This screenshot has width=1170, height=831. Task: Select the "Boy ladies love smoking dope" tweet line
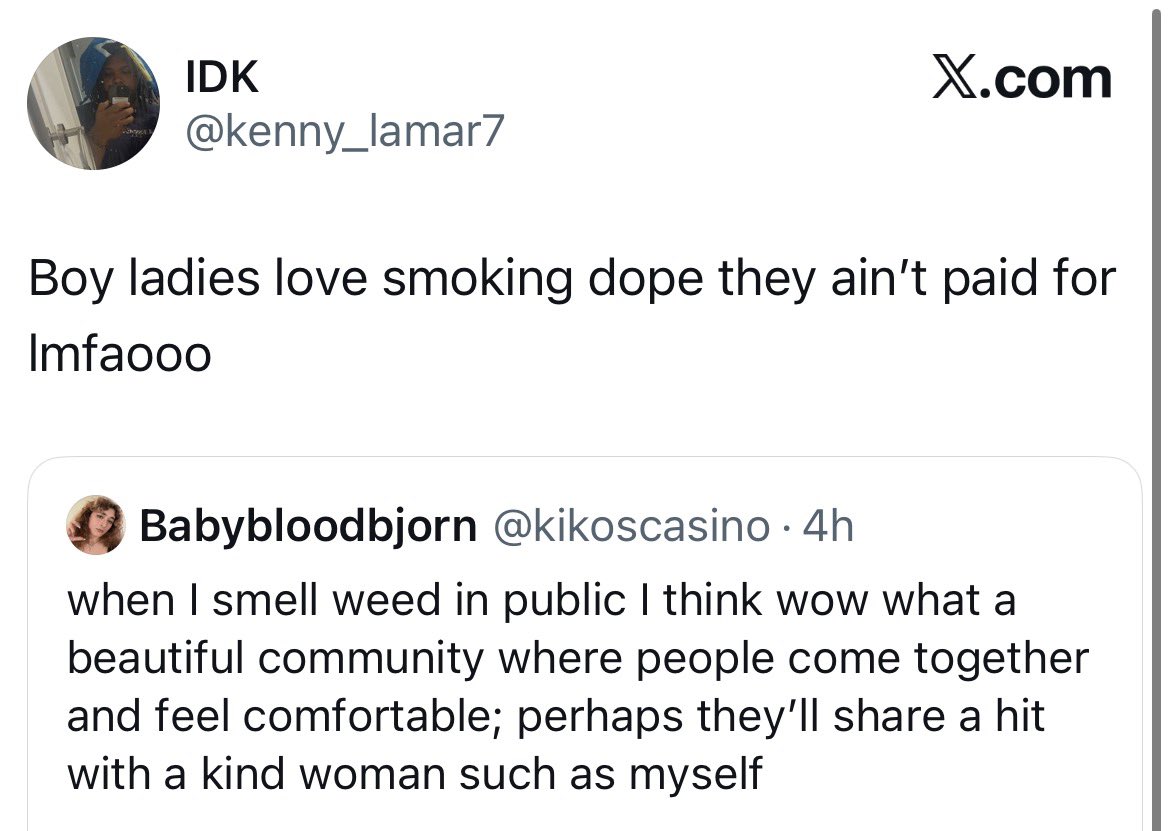pyautogui.click(x=572, y=278)
